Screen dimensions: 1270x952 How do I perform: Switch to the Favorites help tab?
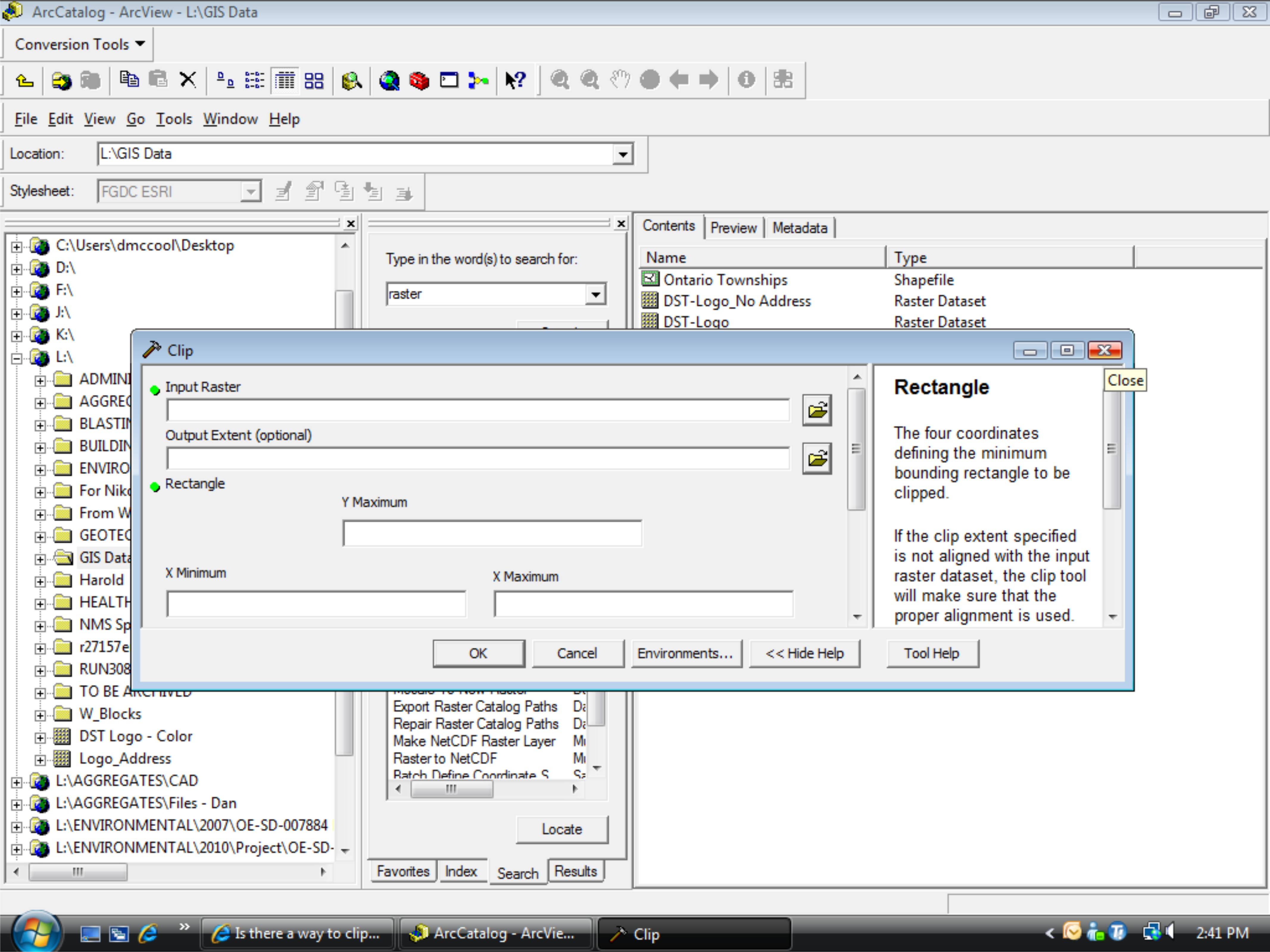tap(402, 871)
